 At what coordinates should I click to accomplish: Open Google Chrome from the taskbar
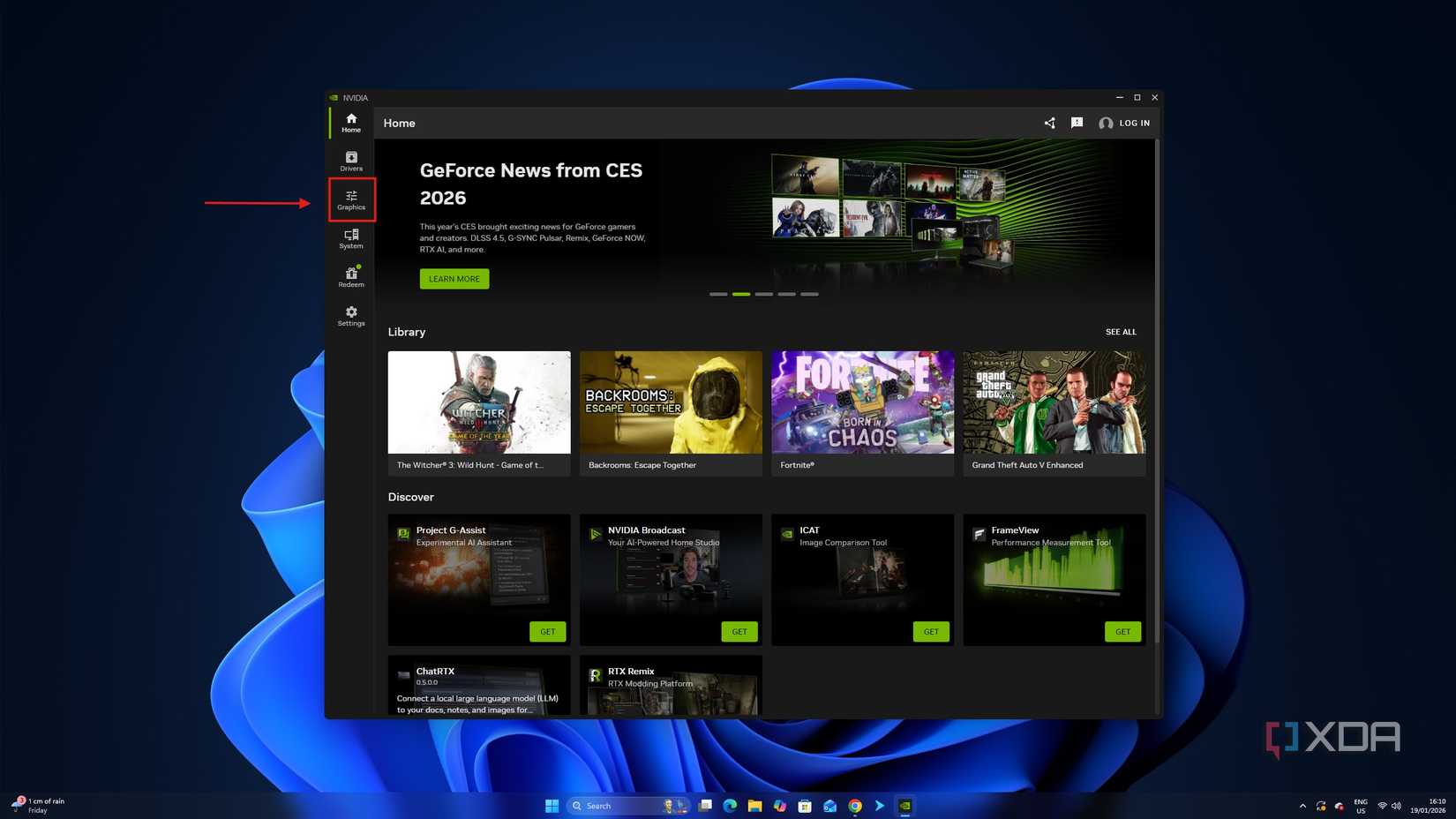click(854, 806)
